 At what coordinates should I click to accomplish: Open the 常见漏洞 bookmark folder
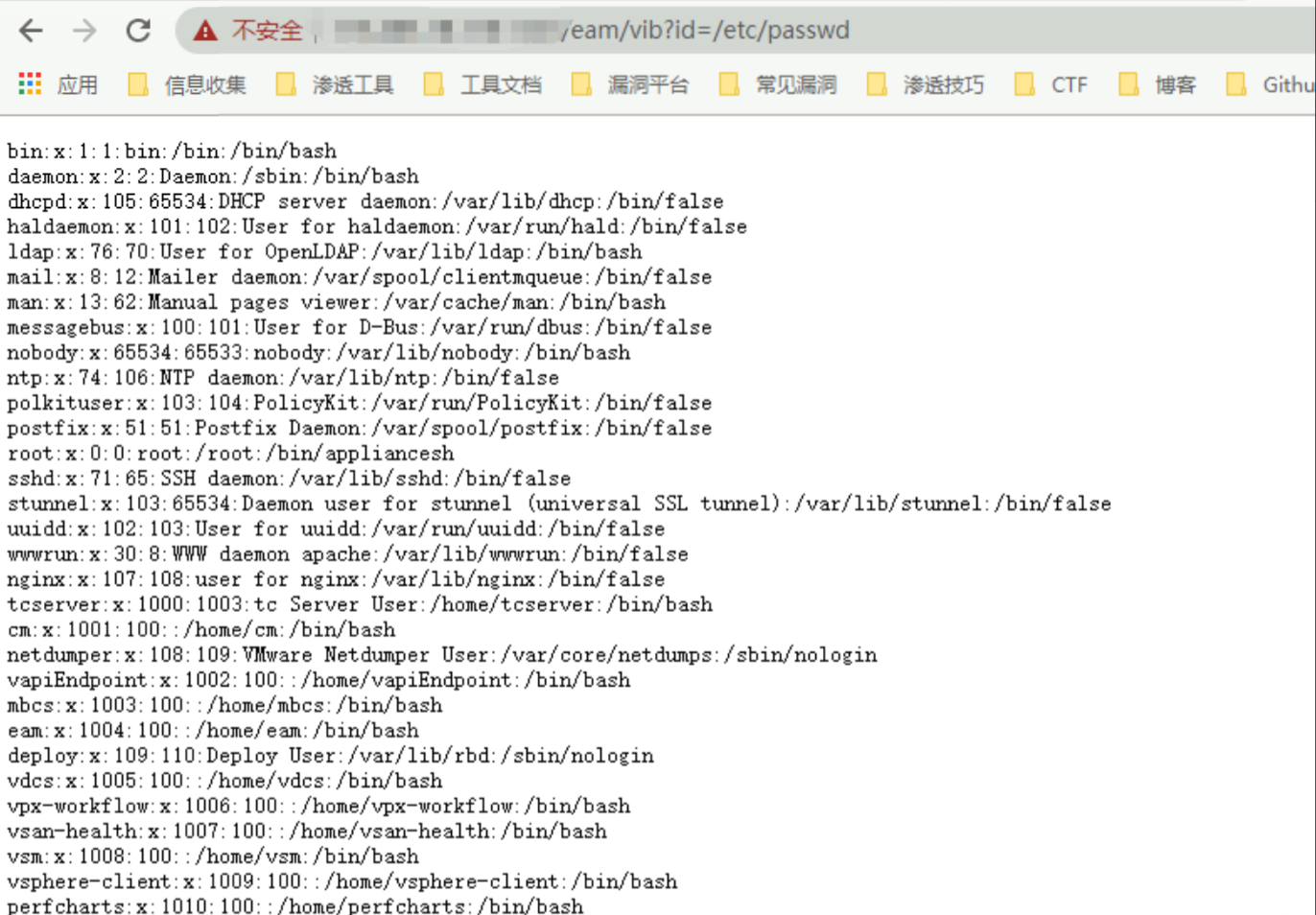[x=780, y=85]
